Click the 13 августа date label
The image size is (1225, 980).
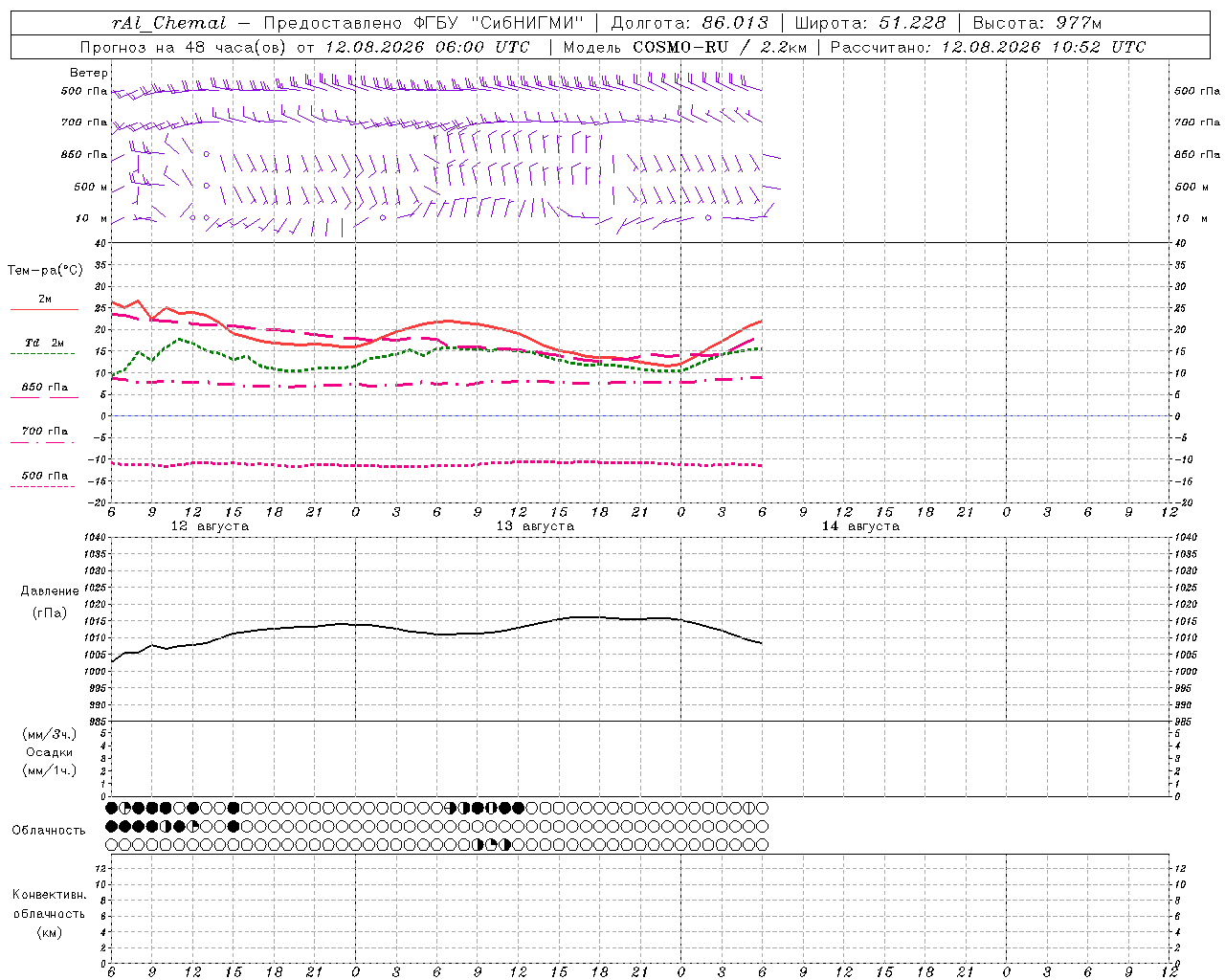click(535, 526)
